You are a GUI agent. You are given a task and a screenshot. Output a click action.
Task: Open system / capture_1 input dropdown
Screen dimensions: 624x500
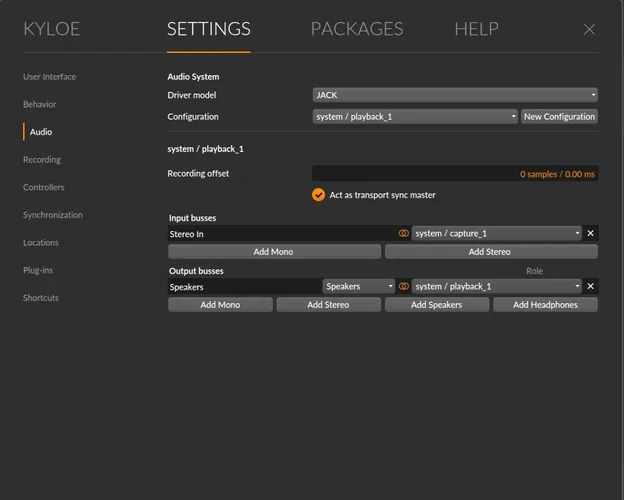[x=497, y=233]
